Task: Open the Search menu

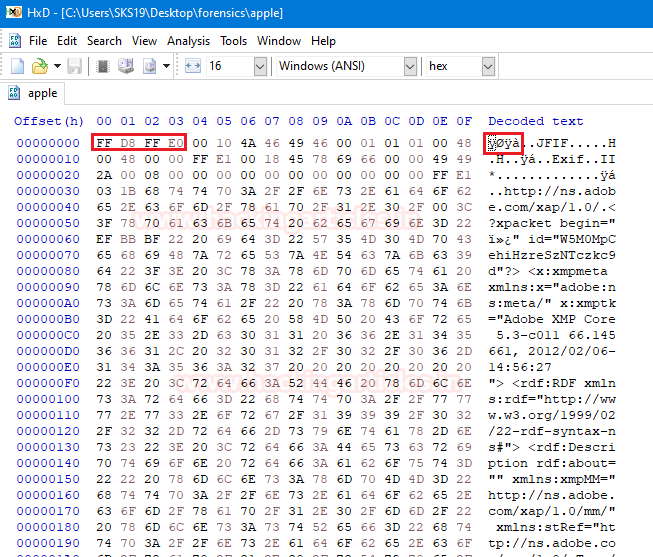Action: (104, 41)
